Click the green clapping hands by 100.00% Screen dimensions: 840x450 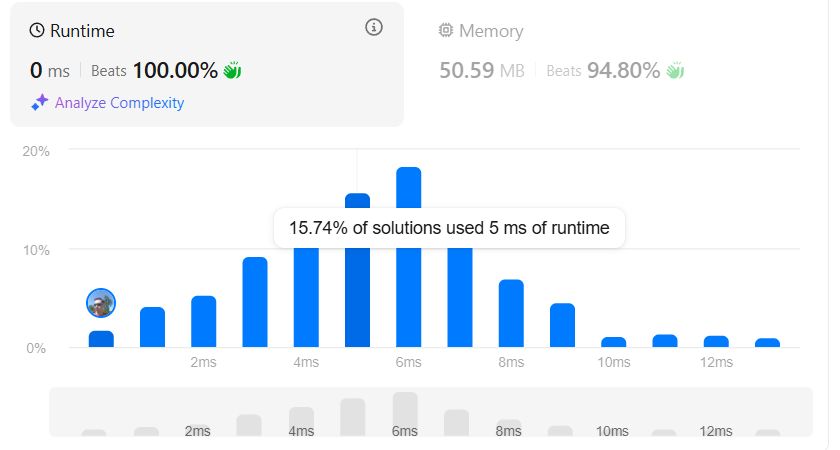pyautogui.click(x=232, y=70)
